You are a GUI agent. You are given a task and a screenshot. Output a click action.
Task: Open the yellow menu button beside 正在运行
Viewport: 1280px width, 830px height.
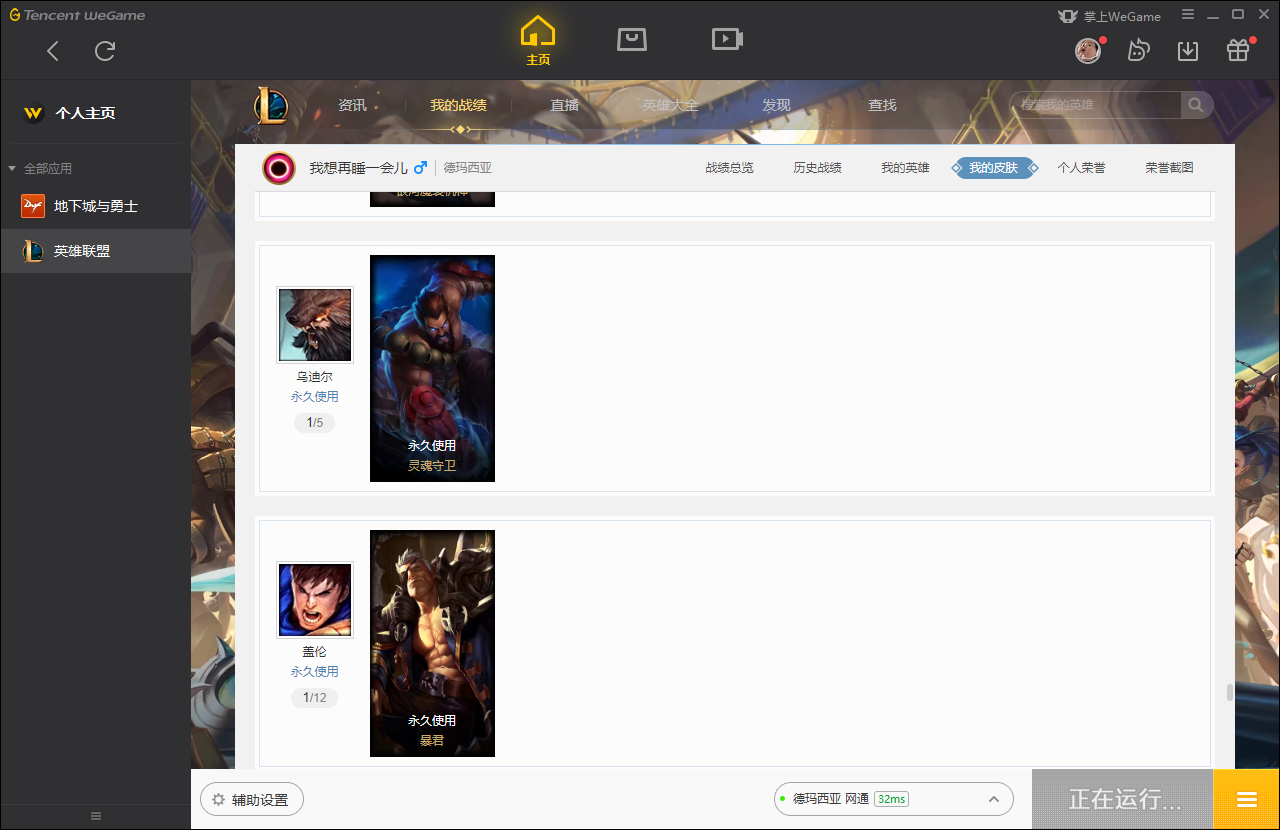1247,799
